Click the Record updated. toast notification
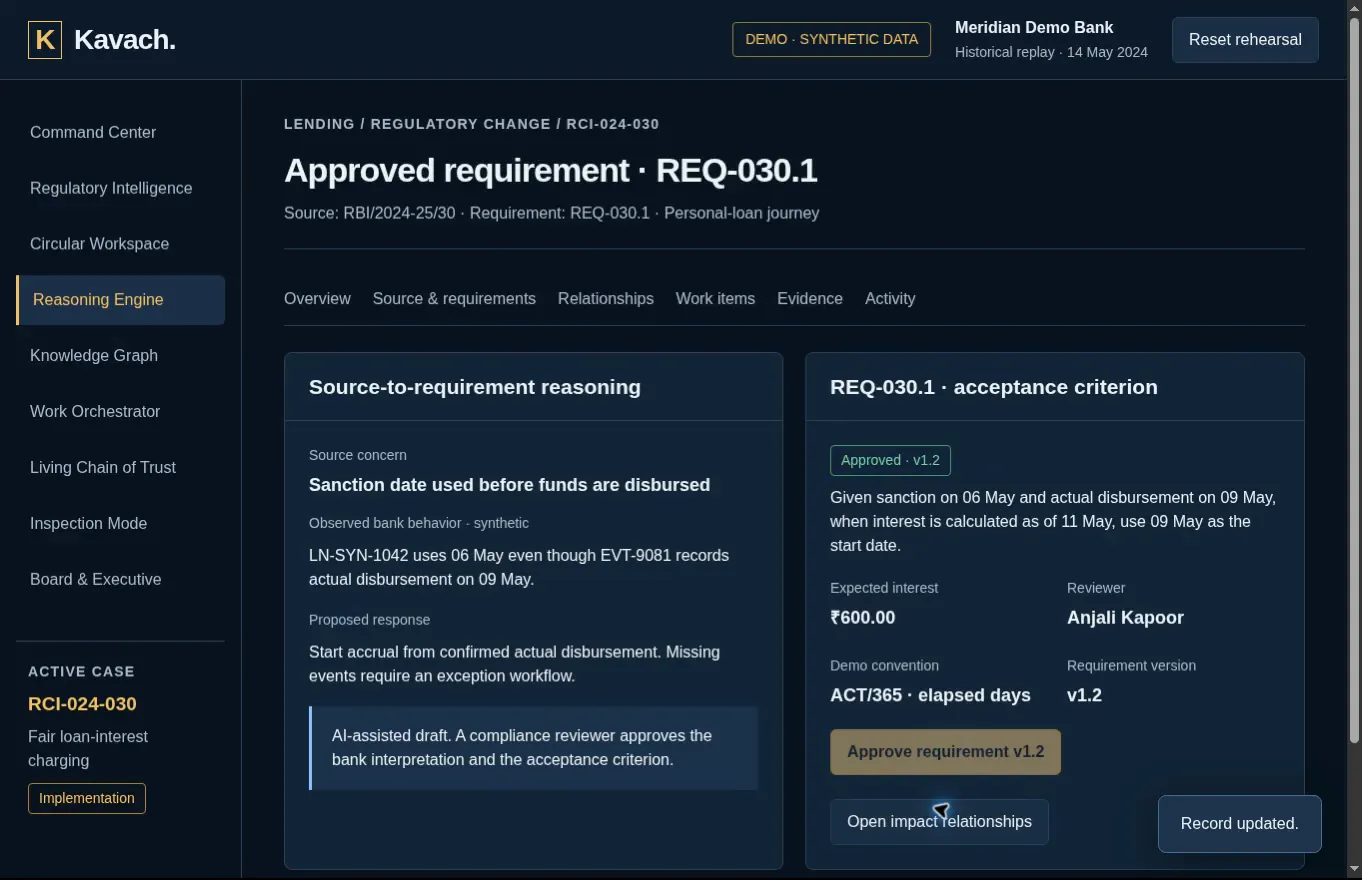The width and height of the screenshot is (1362, 880). (x=1240, y=824)
